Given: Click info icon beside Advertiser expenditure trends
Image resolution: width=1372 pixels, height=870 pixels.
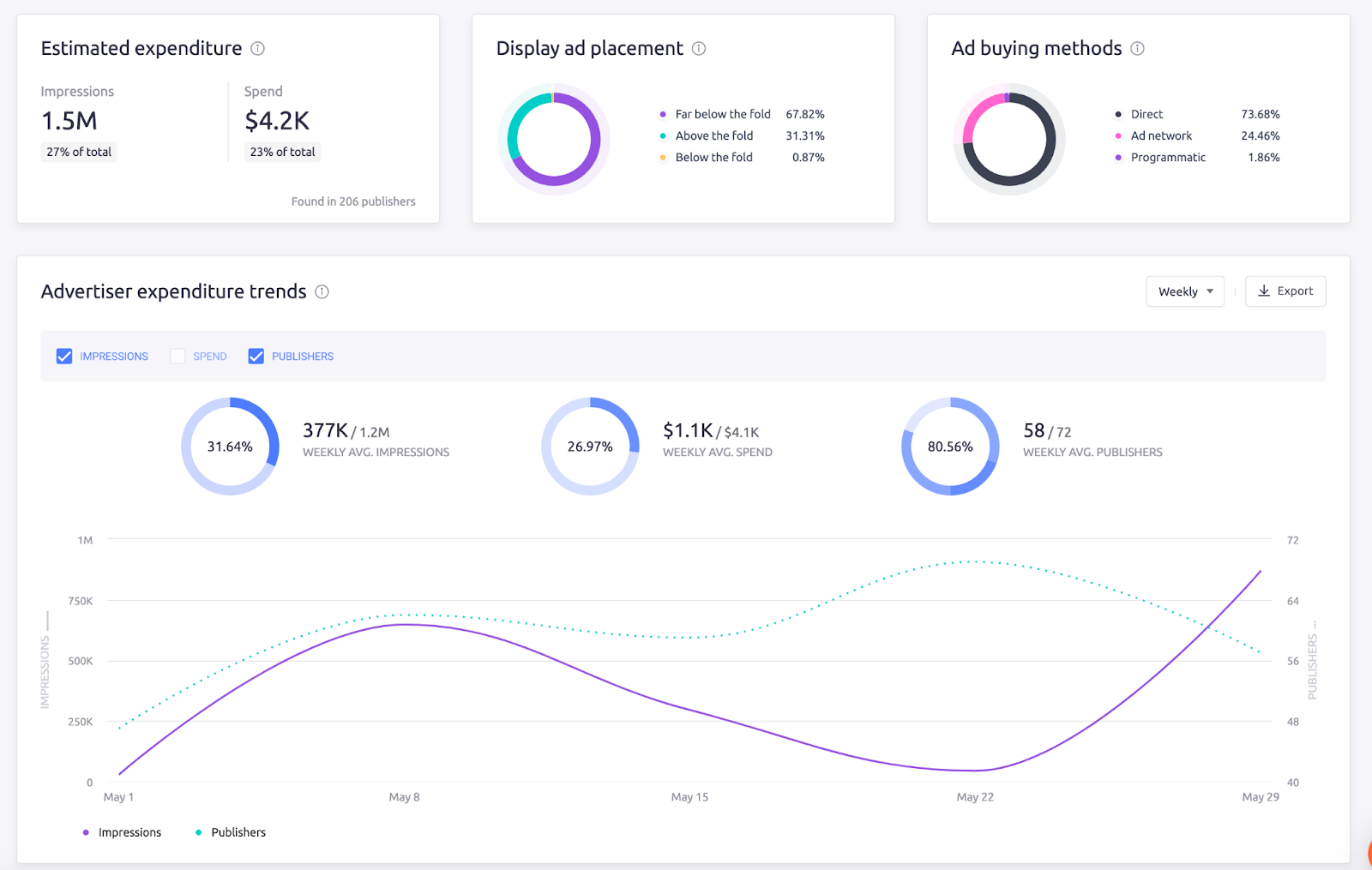Looking at the screenshot, I should 322,291.
